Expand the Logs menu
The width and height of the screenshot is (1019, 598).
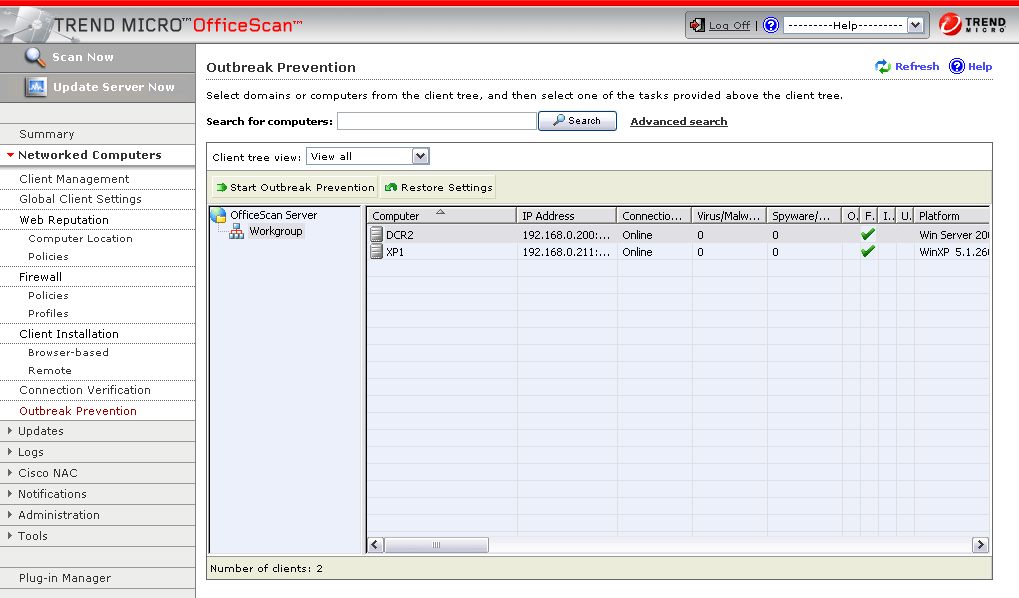pyautogui.click(x=10, y=451)
